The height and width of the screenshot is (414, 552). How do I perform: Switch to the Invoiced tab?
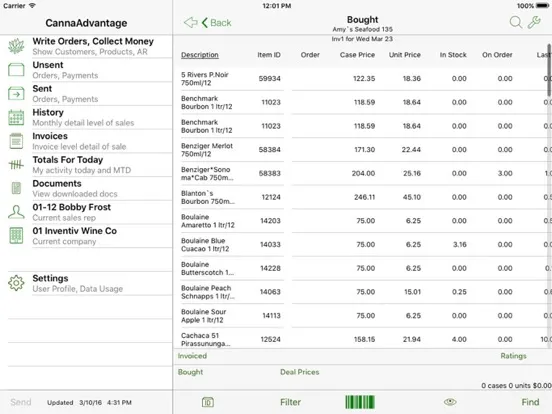pos(192,356)
